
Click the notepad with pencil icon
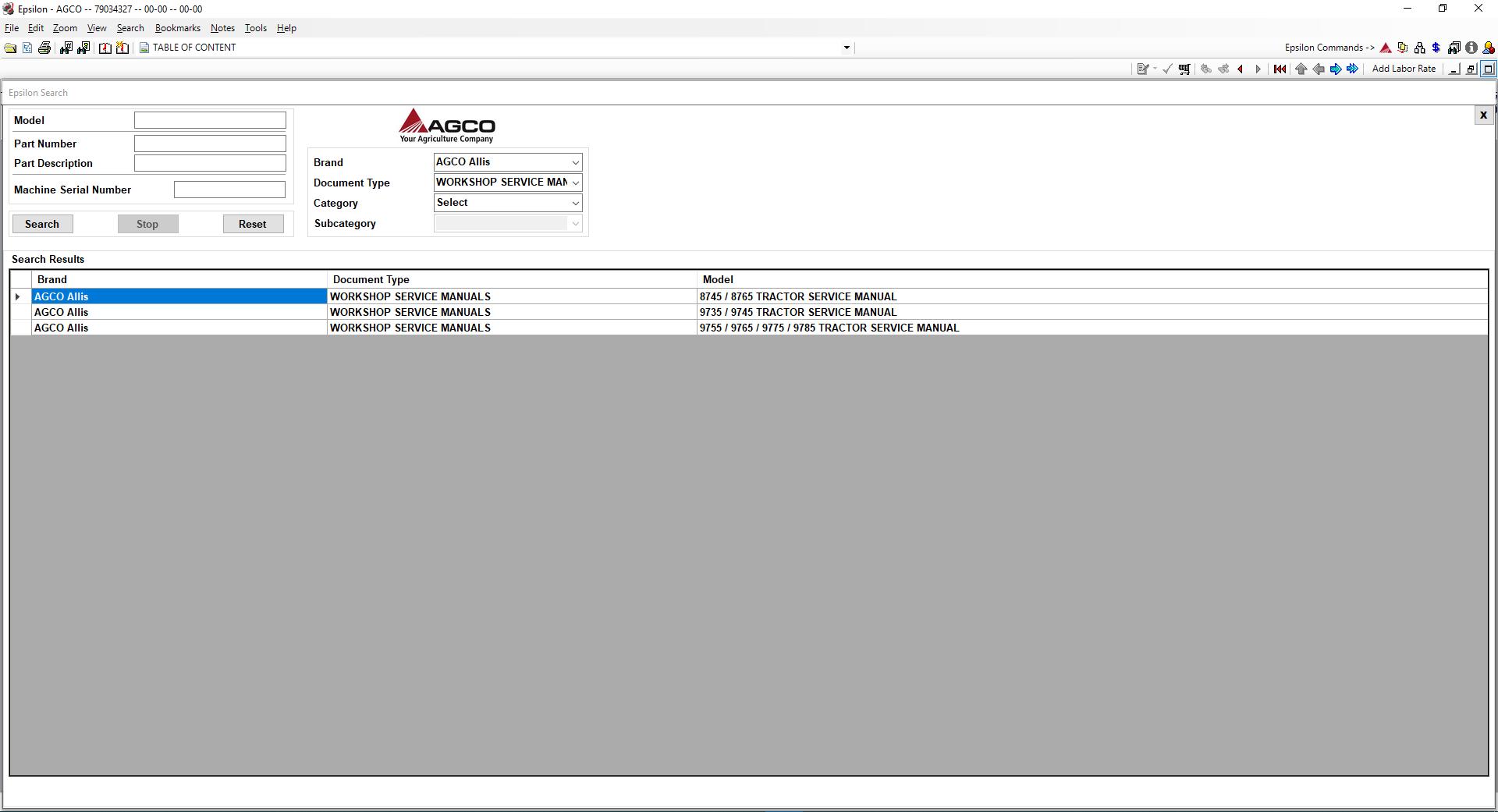point(1142,69)
